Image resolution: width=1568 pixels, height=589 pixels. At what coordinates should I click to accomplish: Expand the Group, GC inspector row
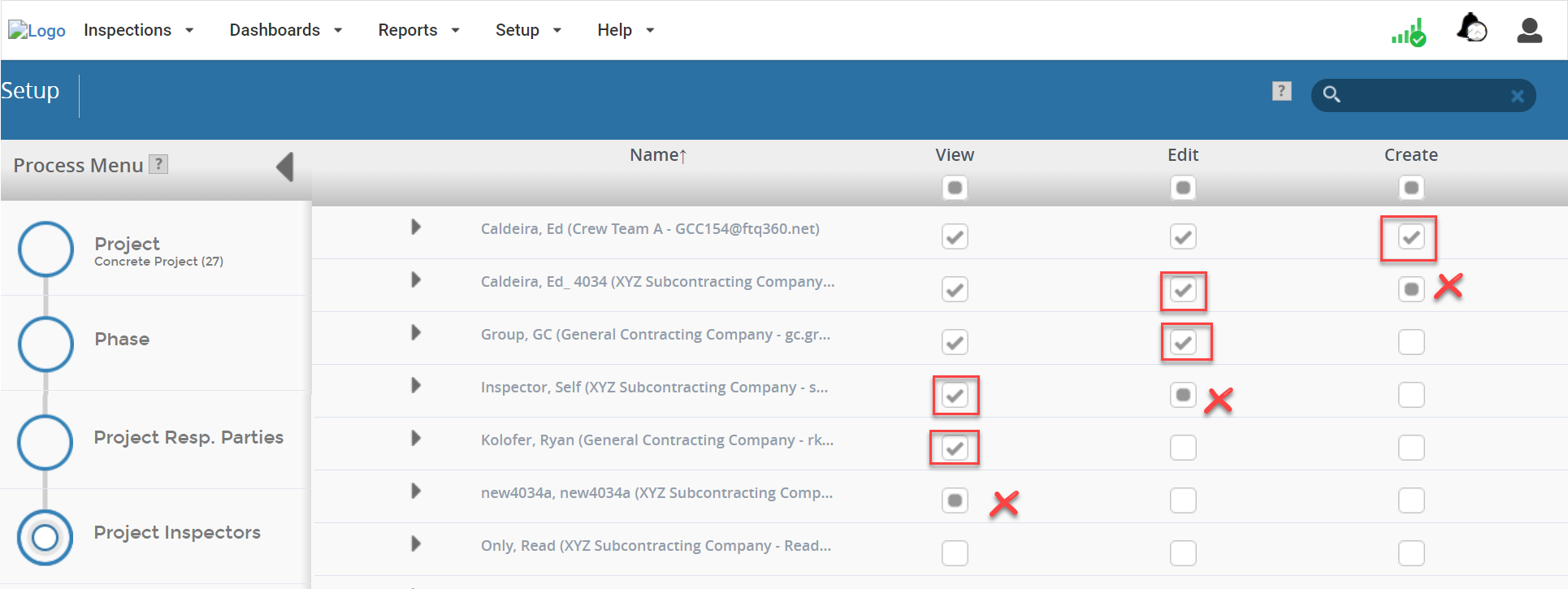pos(416,332)
